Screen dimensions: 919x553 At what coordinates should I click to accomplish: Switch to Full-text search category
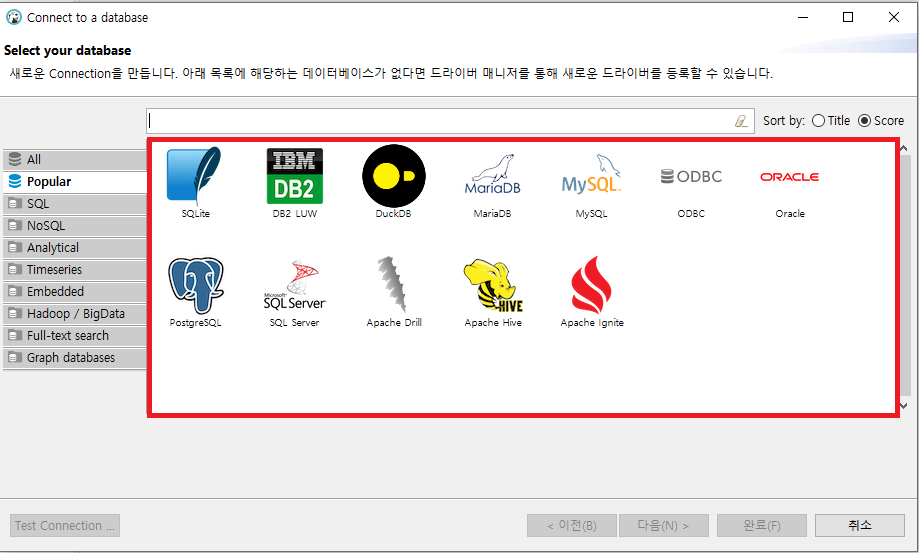pos(74,336)
